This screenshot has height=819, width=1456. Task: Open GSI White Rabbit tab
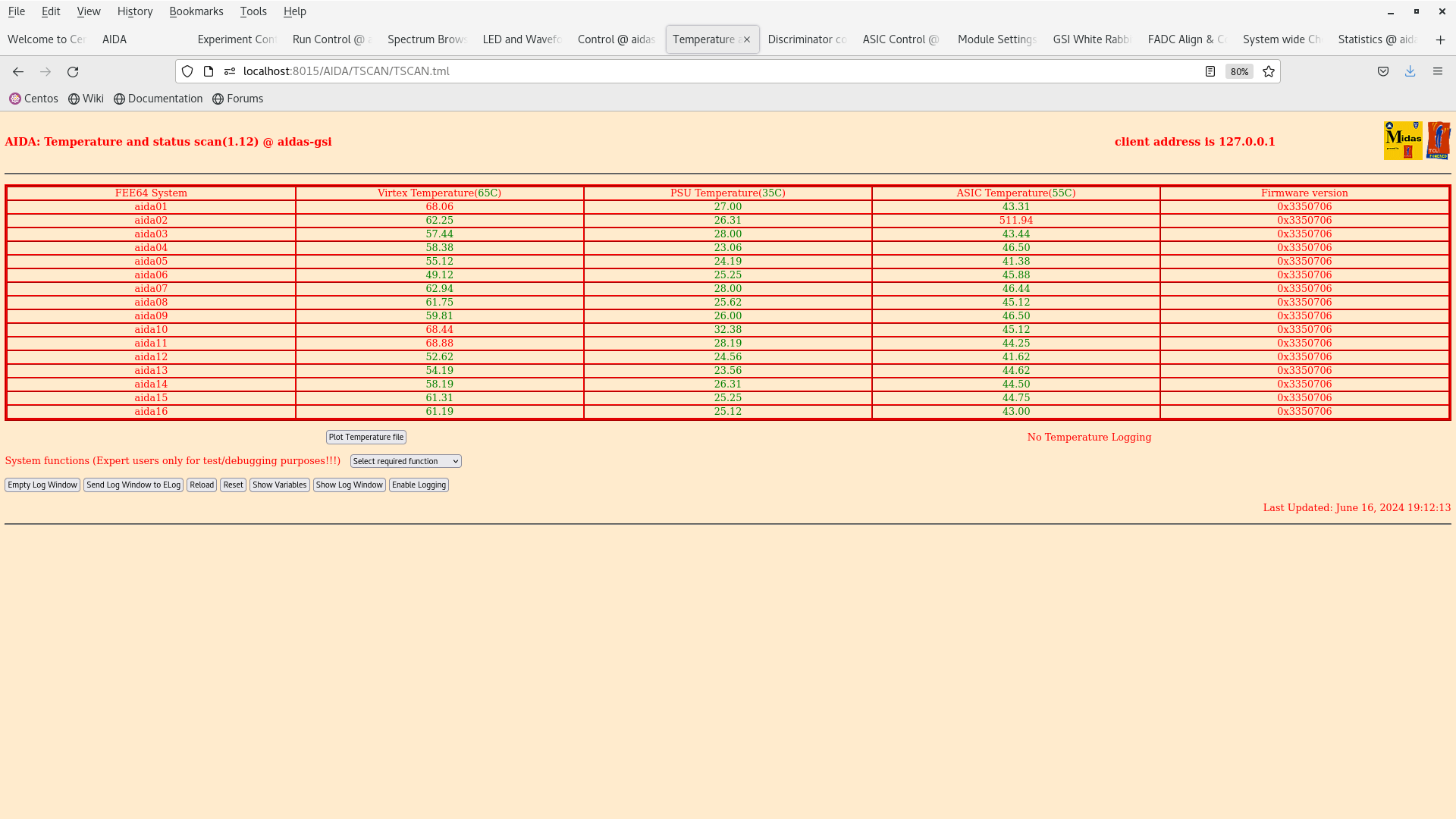[x=1090, y=39]
